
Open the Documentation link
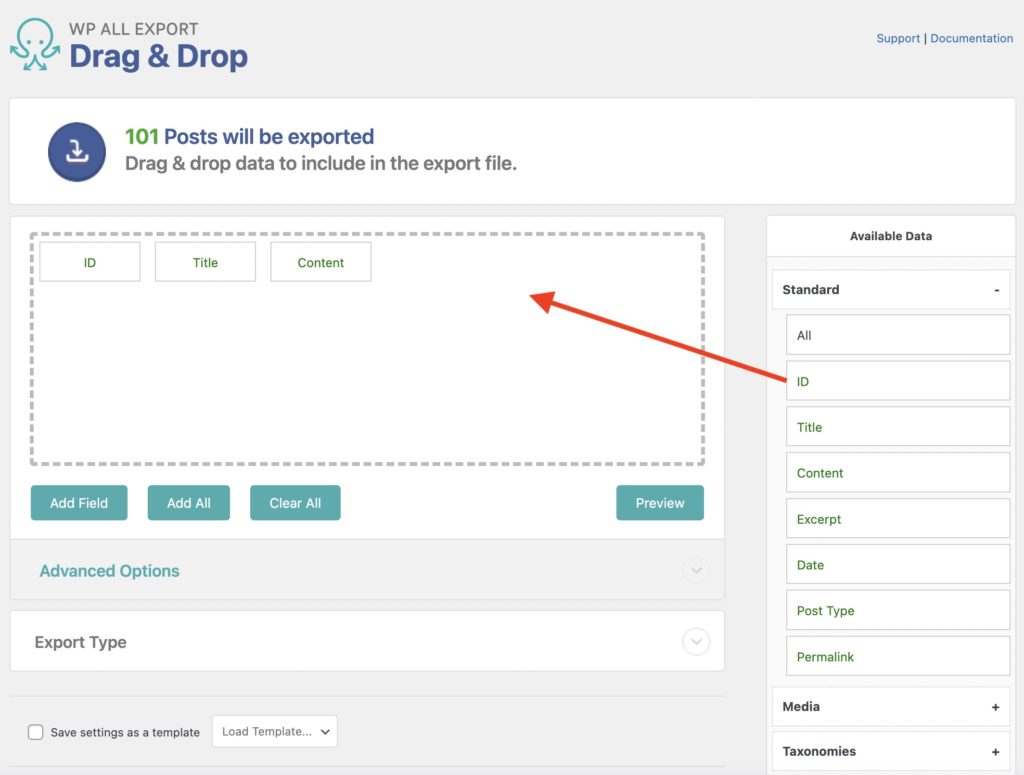point(971,38)
